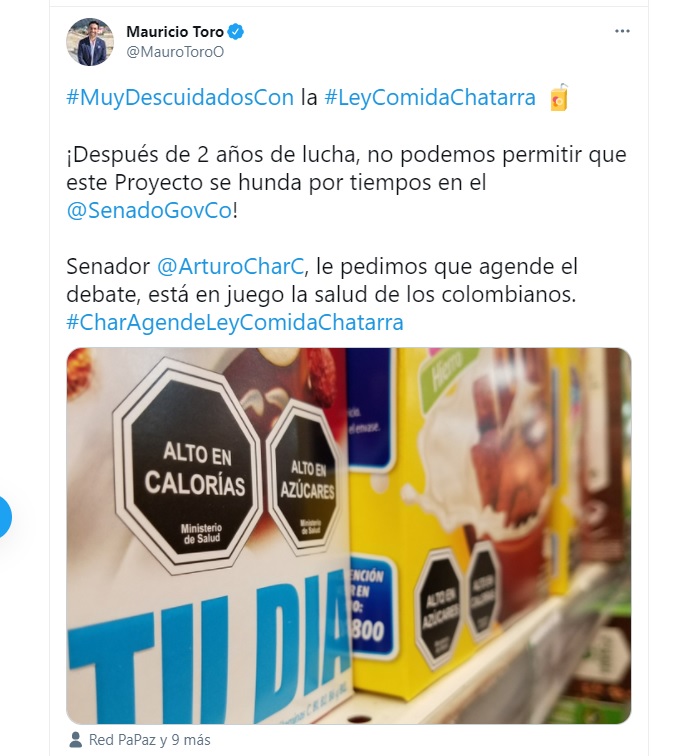Click the tagged people person icon
Screen dimensions: 675x756
point(76,740)
